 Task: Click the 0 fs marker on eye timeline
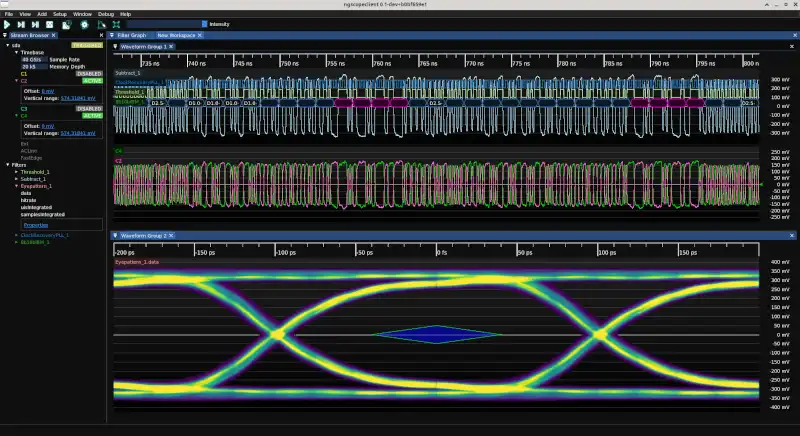pos(442,252)
